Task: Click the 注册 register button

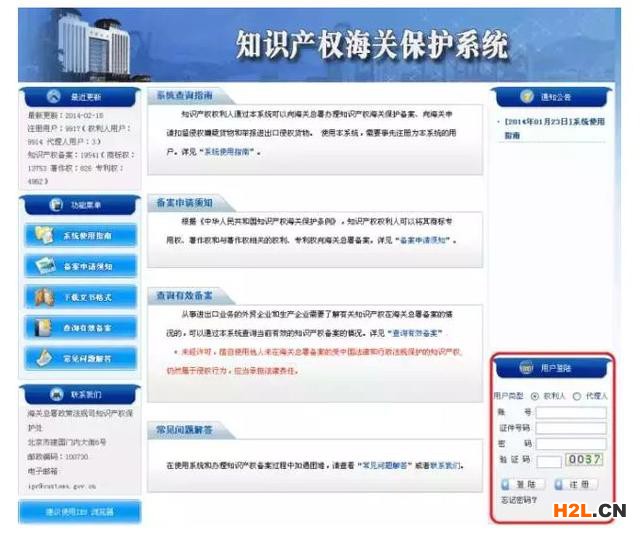Action: (576, 484)
